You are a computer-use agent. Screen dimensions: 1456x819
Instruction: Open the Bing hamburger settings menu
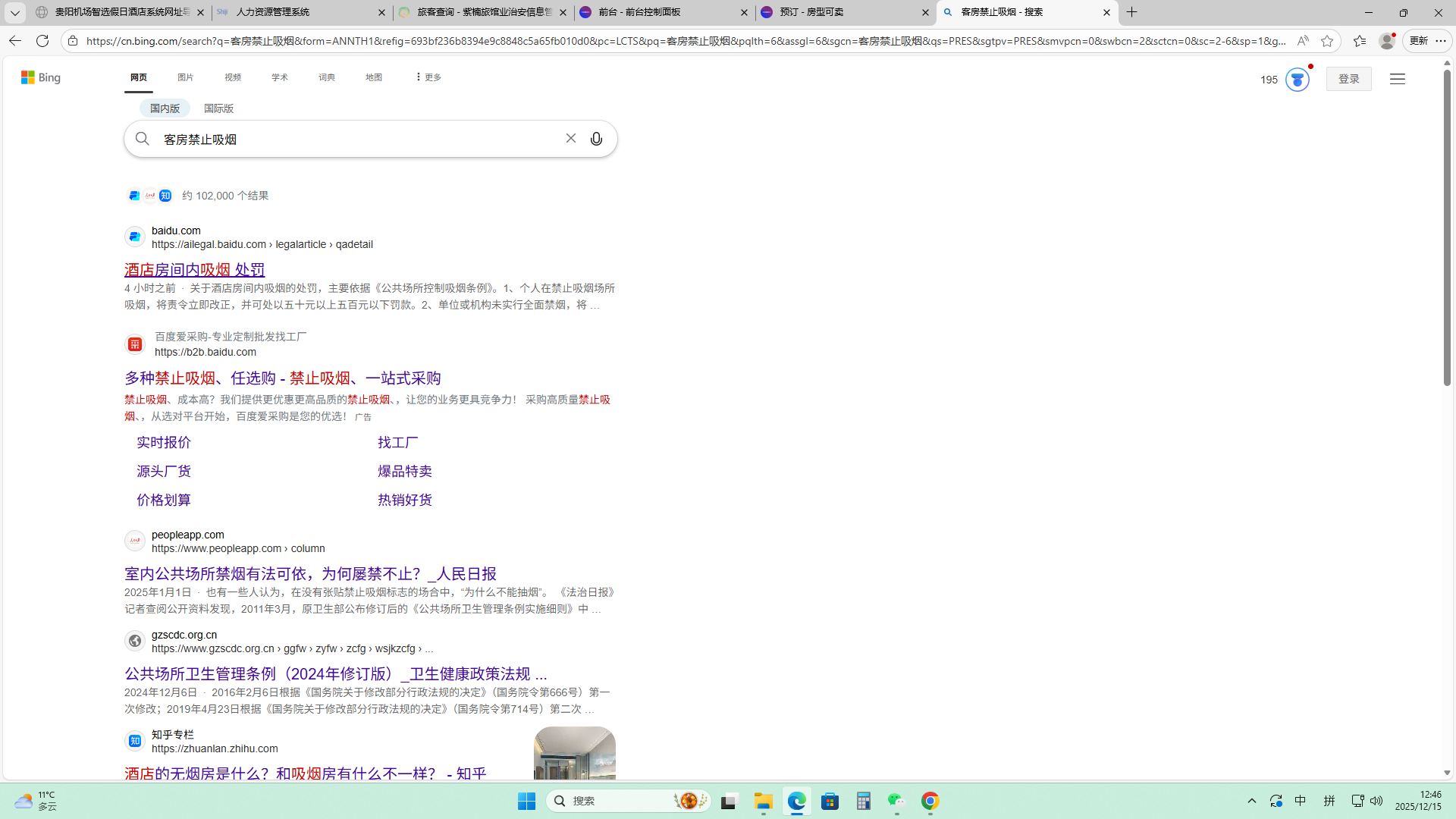1397,79
